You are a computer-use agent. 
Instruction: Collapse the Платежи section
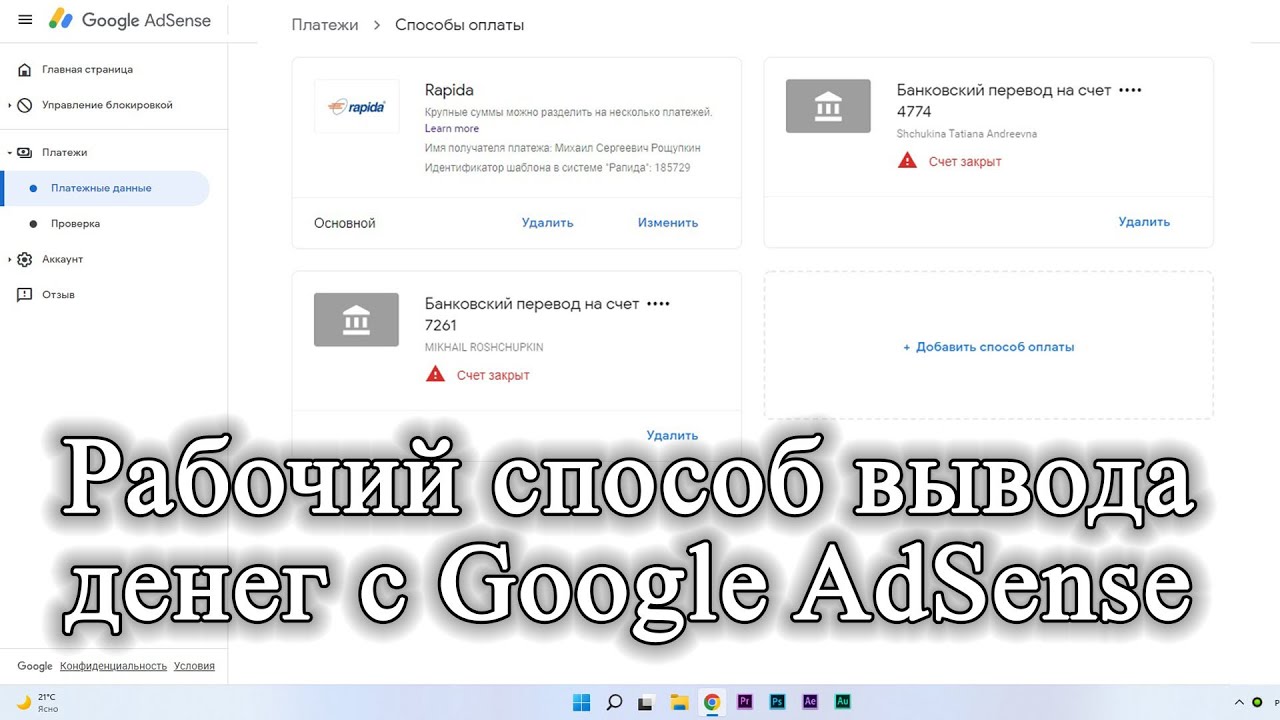coord(9,152)
